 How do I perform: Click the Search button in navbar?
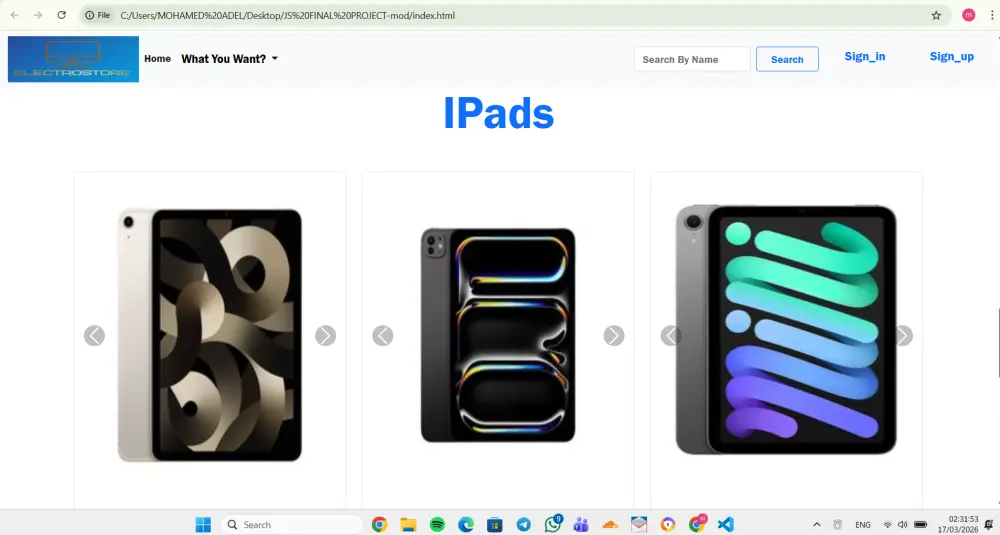tap(787, 59)
